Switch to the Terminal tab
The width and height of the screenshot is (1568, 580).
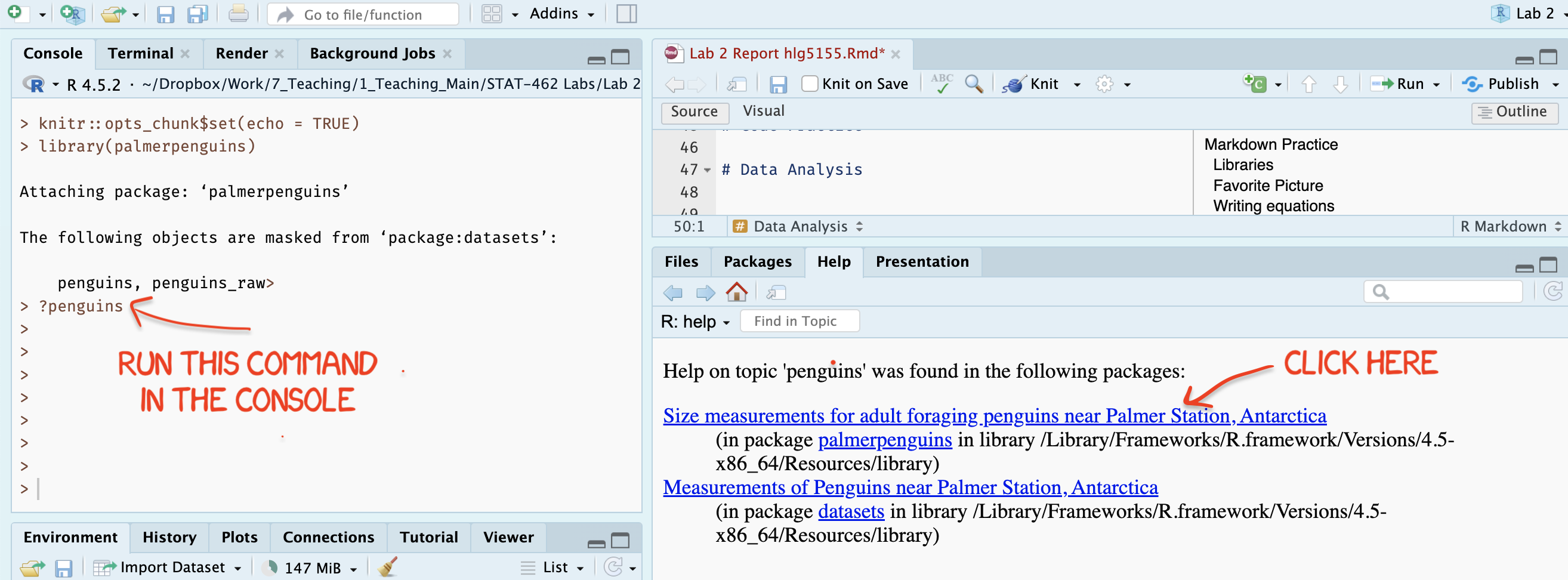[141, 54]
